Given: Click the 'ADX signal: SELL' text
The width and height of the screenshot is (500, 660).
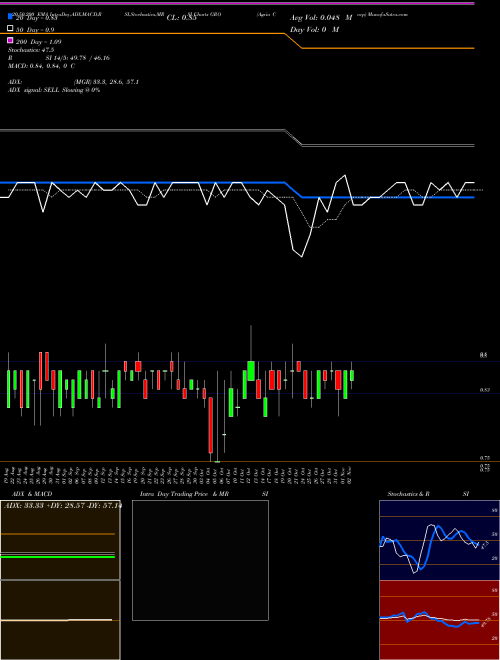Looking at the screenshot, I should (x=54, y=90).
